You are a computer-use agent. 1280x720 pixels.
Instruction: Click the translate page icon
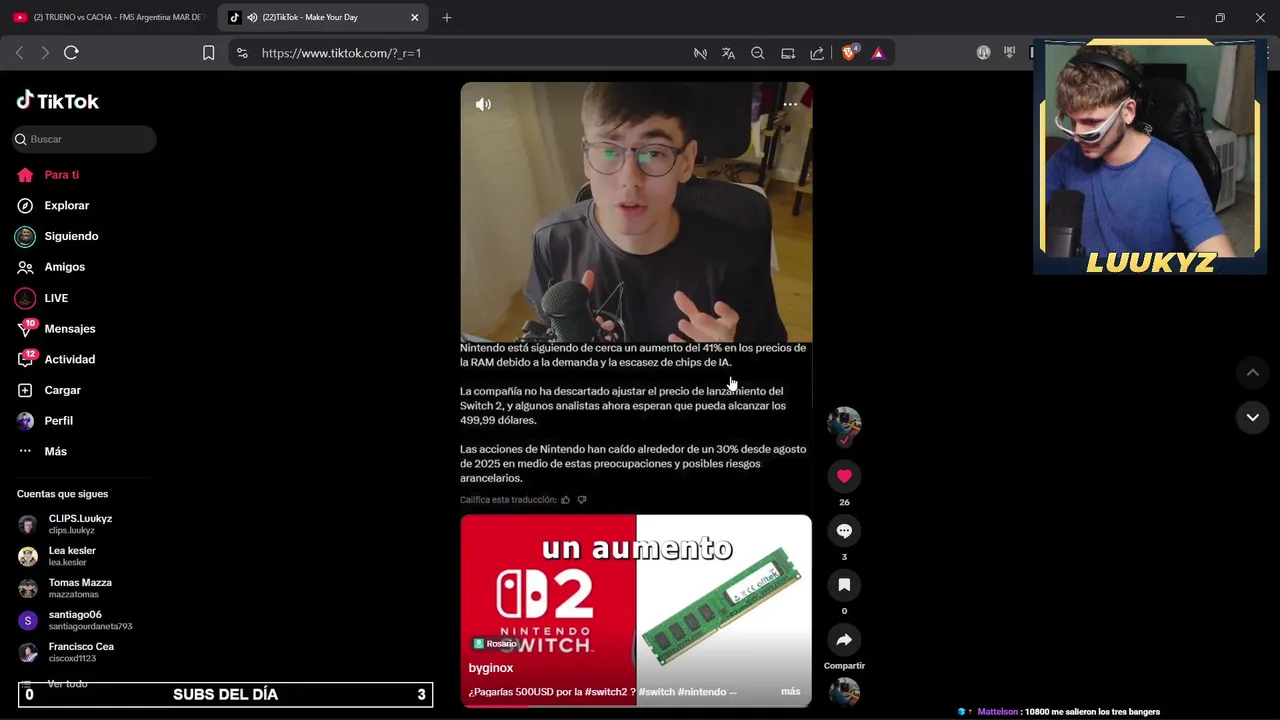(x=728, y=53)
